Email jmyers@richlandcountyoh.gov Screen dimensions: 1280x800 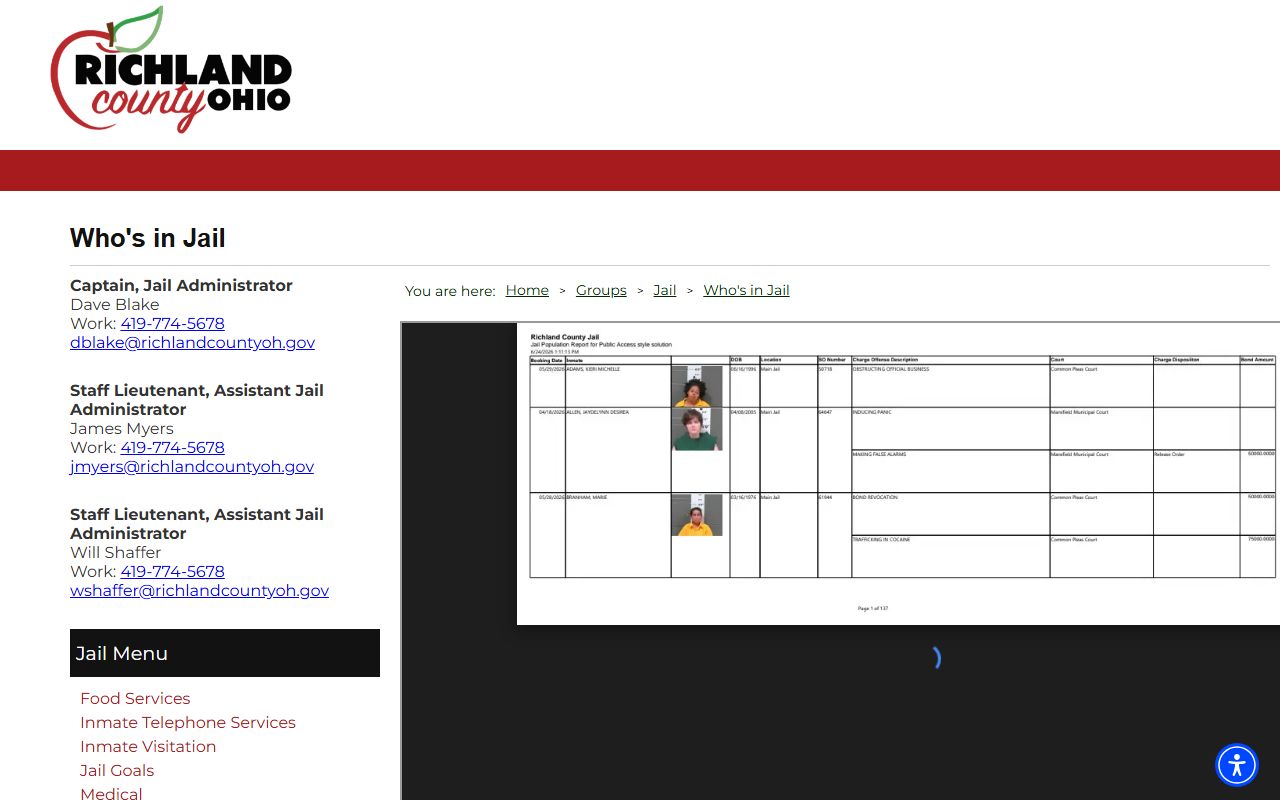pos(192,466)
